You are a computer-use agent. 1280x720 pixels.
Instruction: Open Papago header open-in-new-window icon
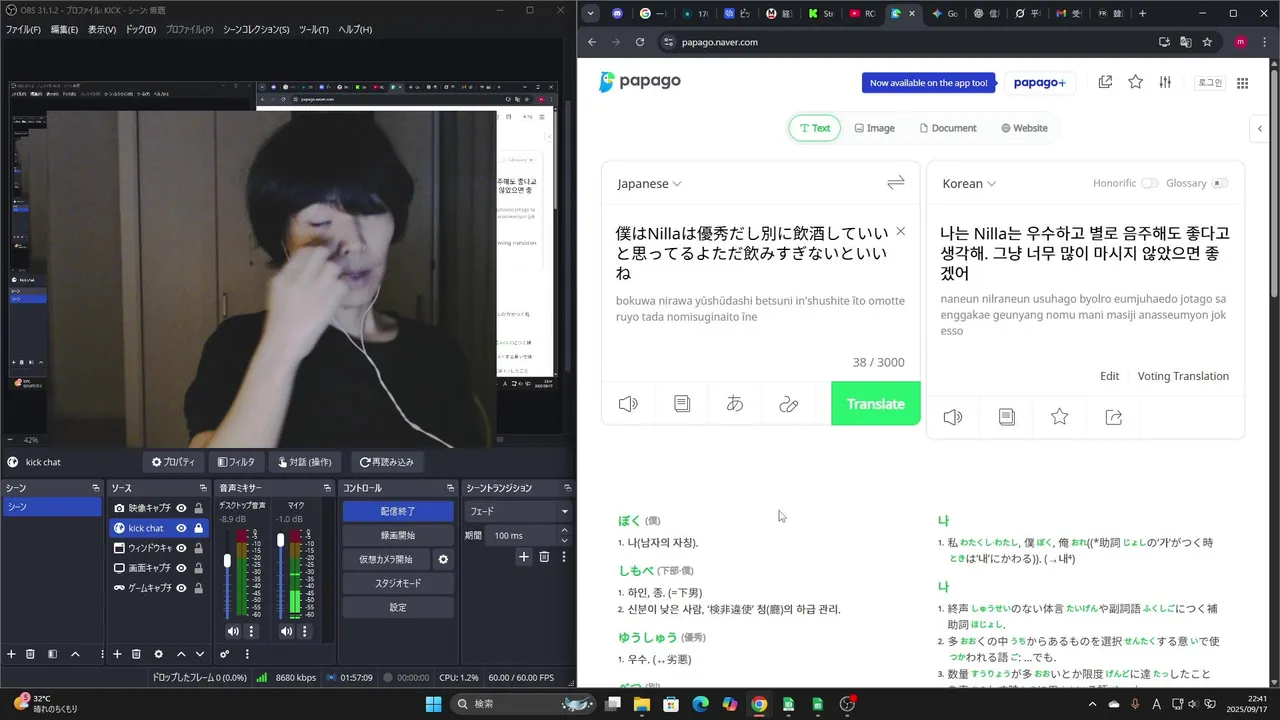click(1105, 82)
